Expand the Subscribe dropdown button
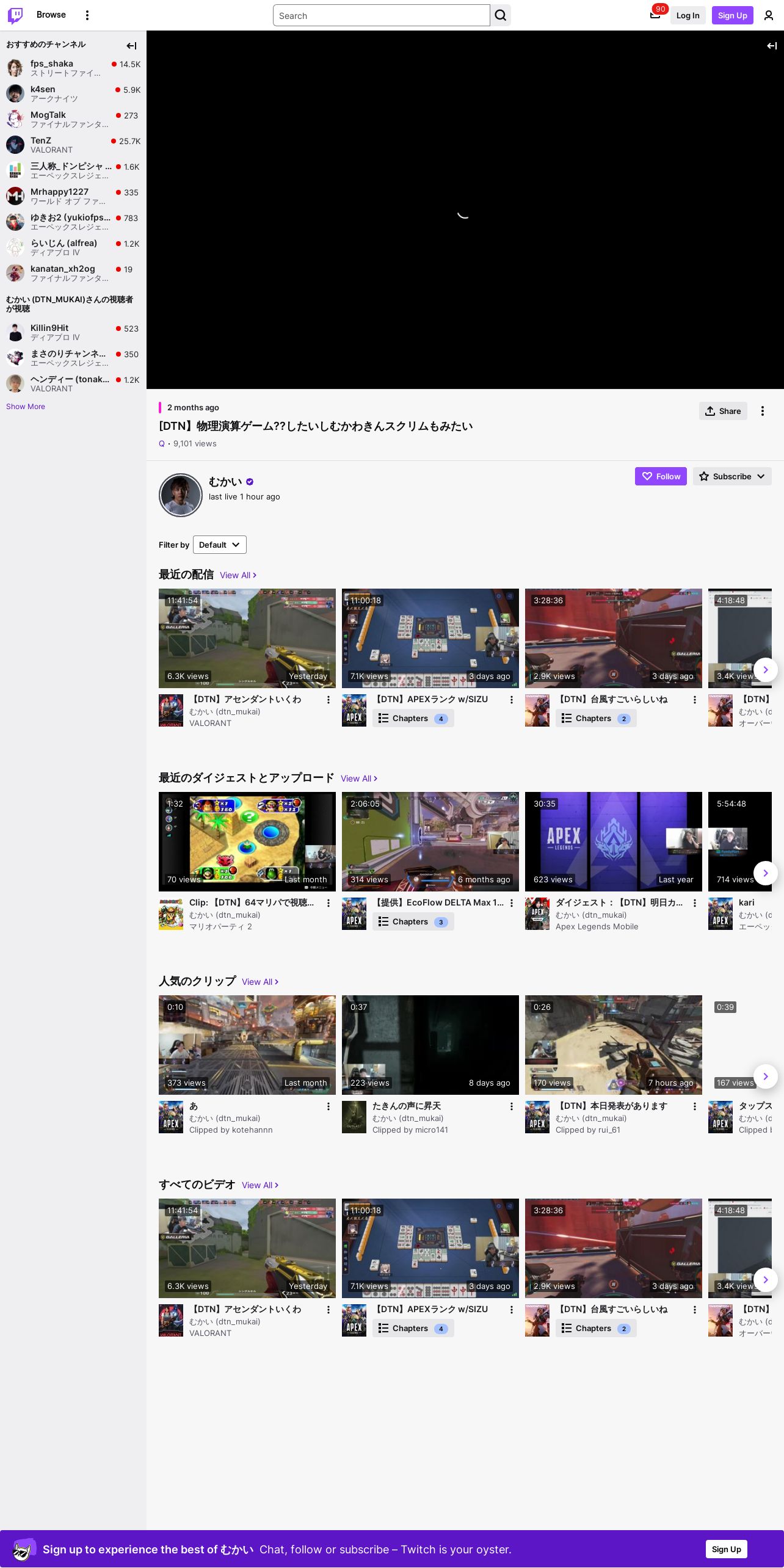 (732, 476)
